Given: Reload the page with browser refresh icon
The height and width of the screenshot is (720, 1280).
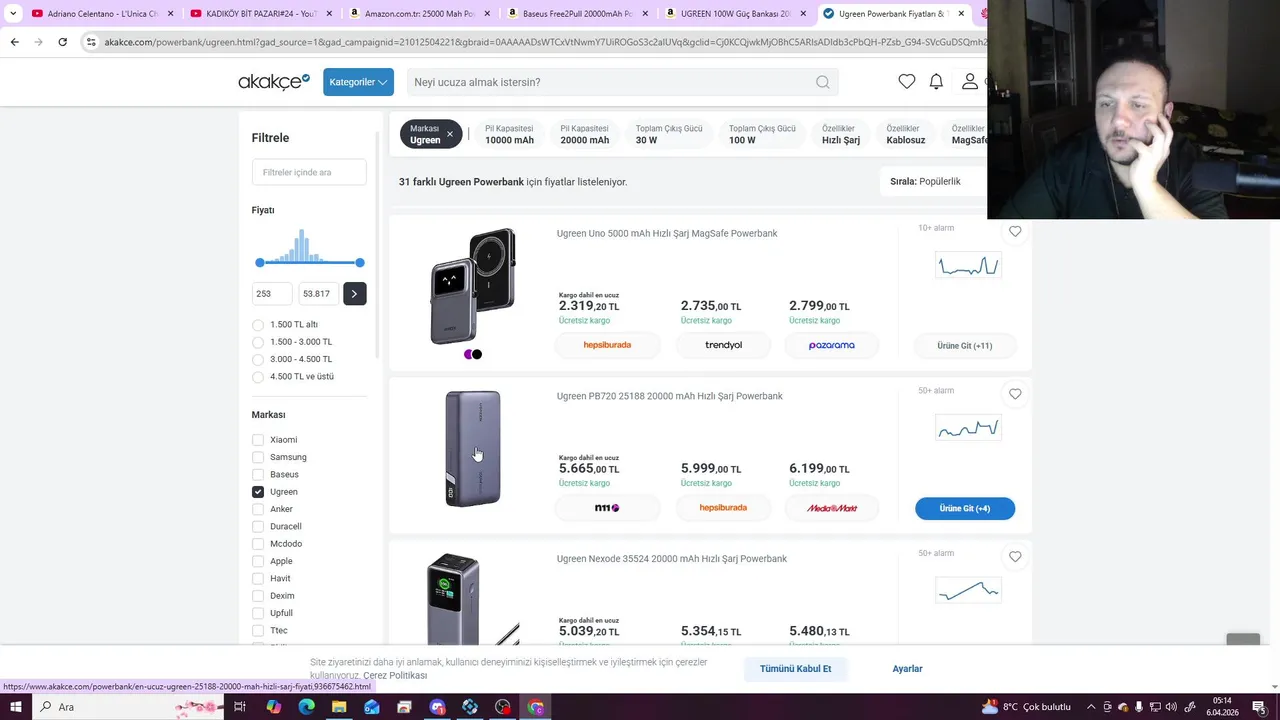Looking at the screenshot, I should click(x=62, y=42).
